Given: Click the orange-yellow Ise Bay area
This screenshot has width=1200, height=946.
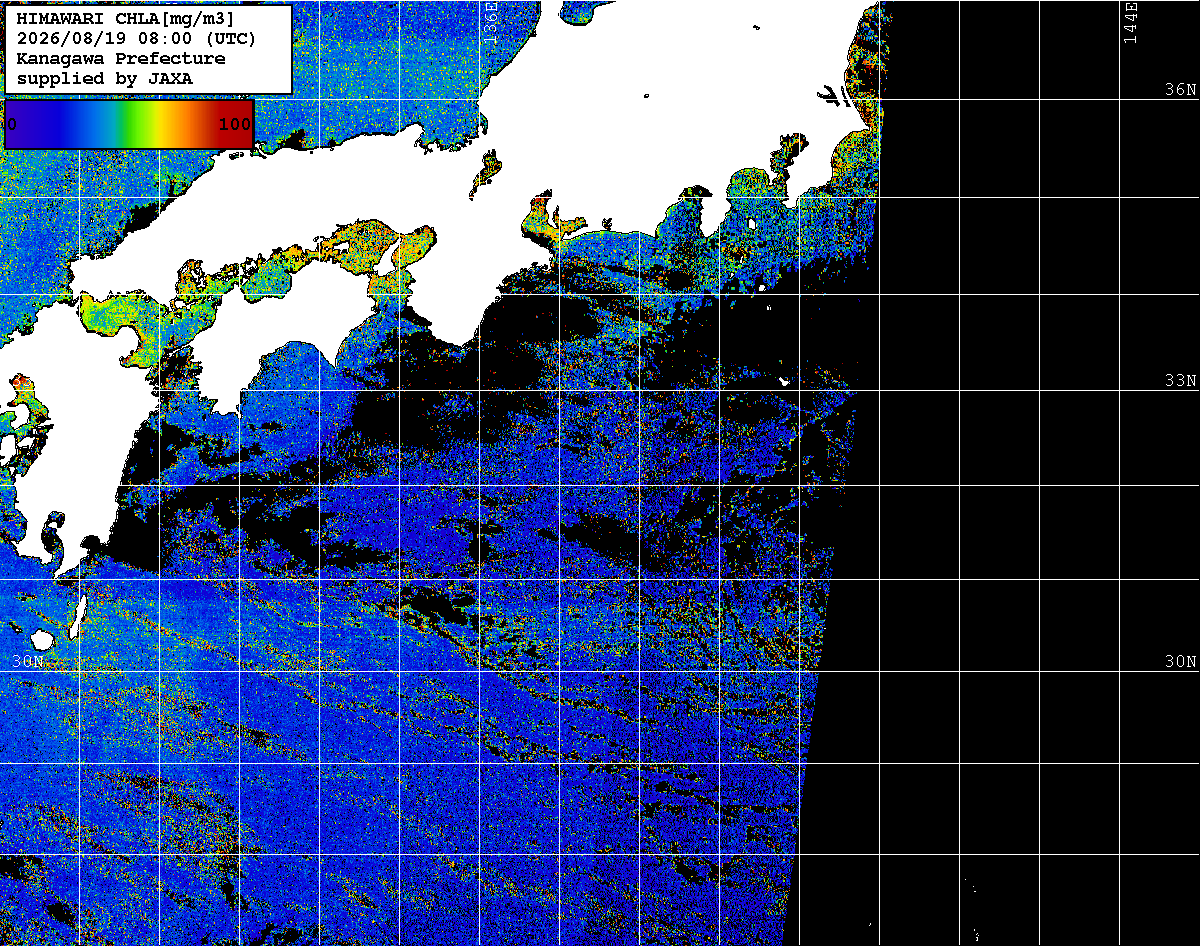Looking at the screenshot, I should (541, 222).
